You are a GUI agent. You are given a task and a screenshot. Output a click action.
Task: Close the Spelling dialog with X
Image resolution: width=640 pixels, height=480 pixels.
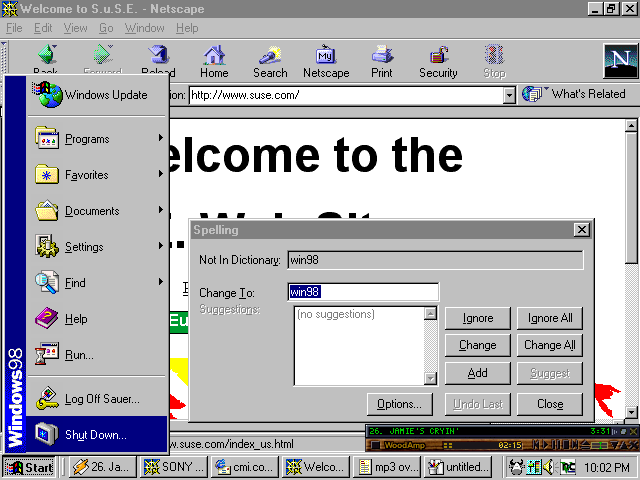(582, 230)
